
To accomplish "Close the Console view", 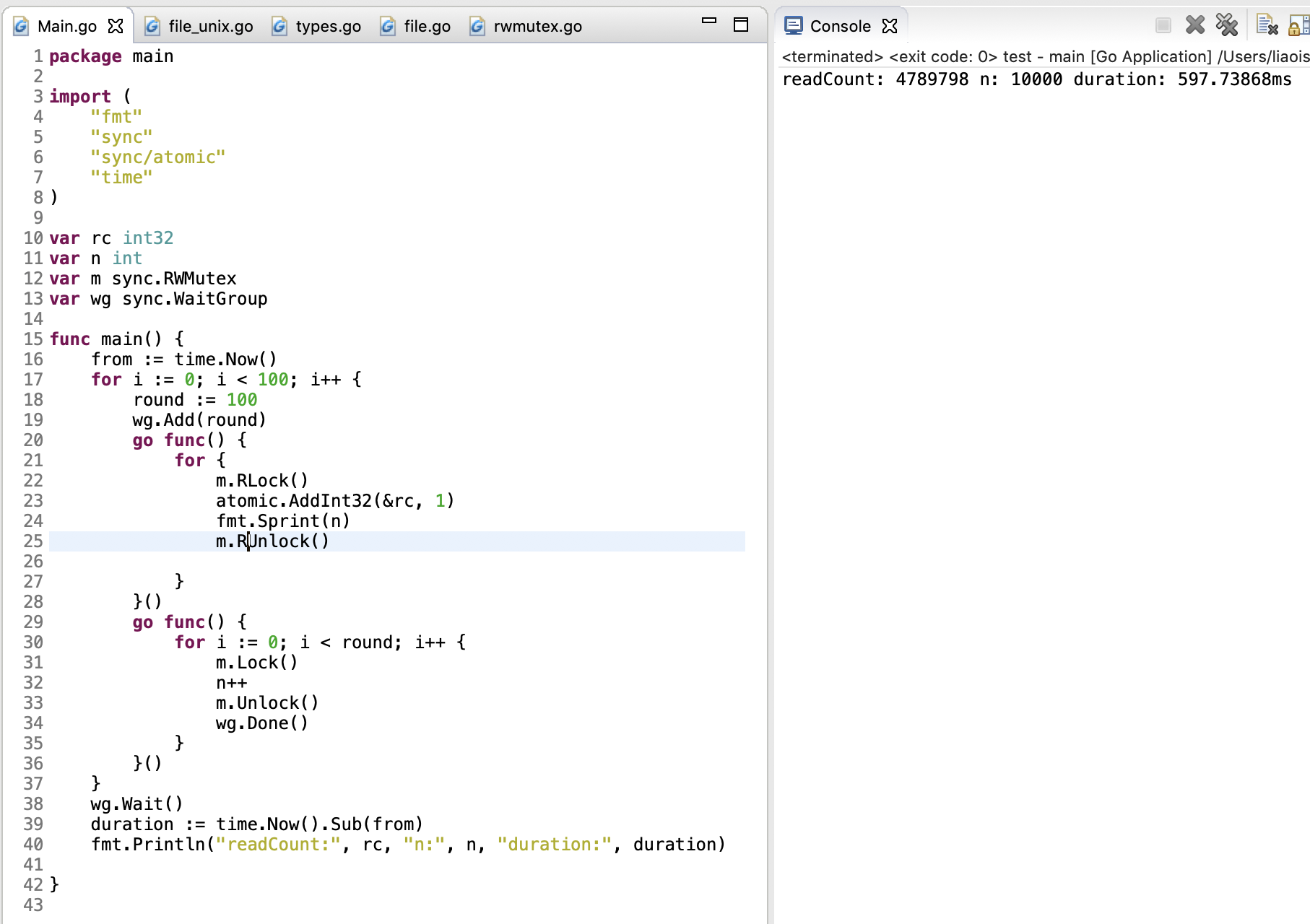I will tap(890, 27).
